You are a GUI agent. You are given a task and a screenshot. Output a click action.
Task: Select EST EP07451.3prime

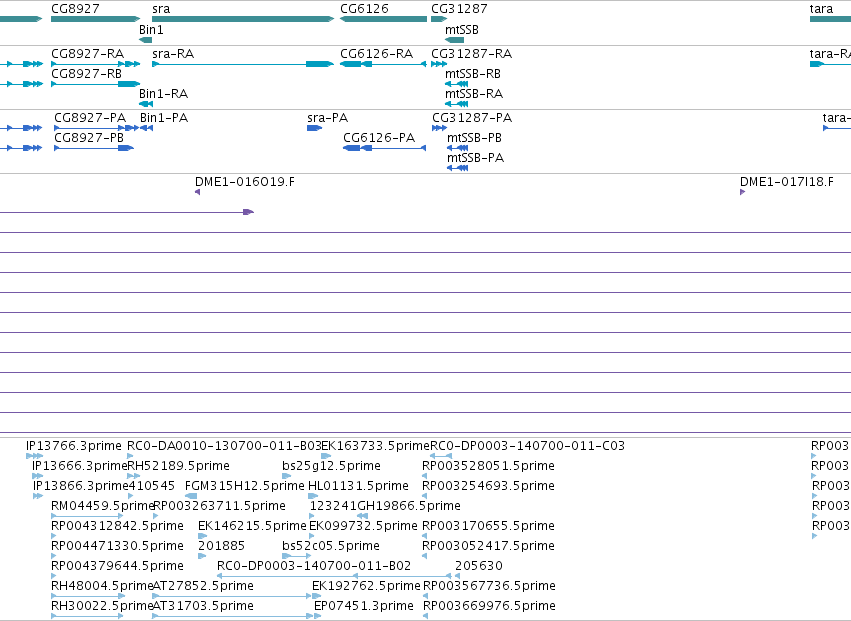click(317, 617)
